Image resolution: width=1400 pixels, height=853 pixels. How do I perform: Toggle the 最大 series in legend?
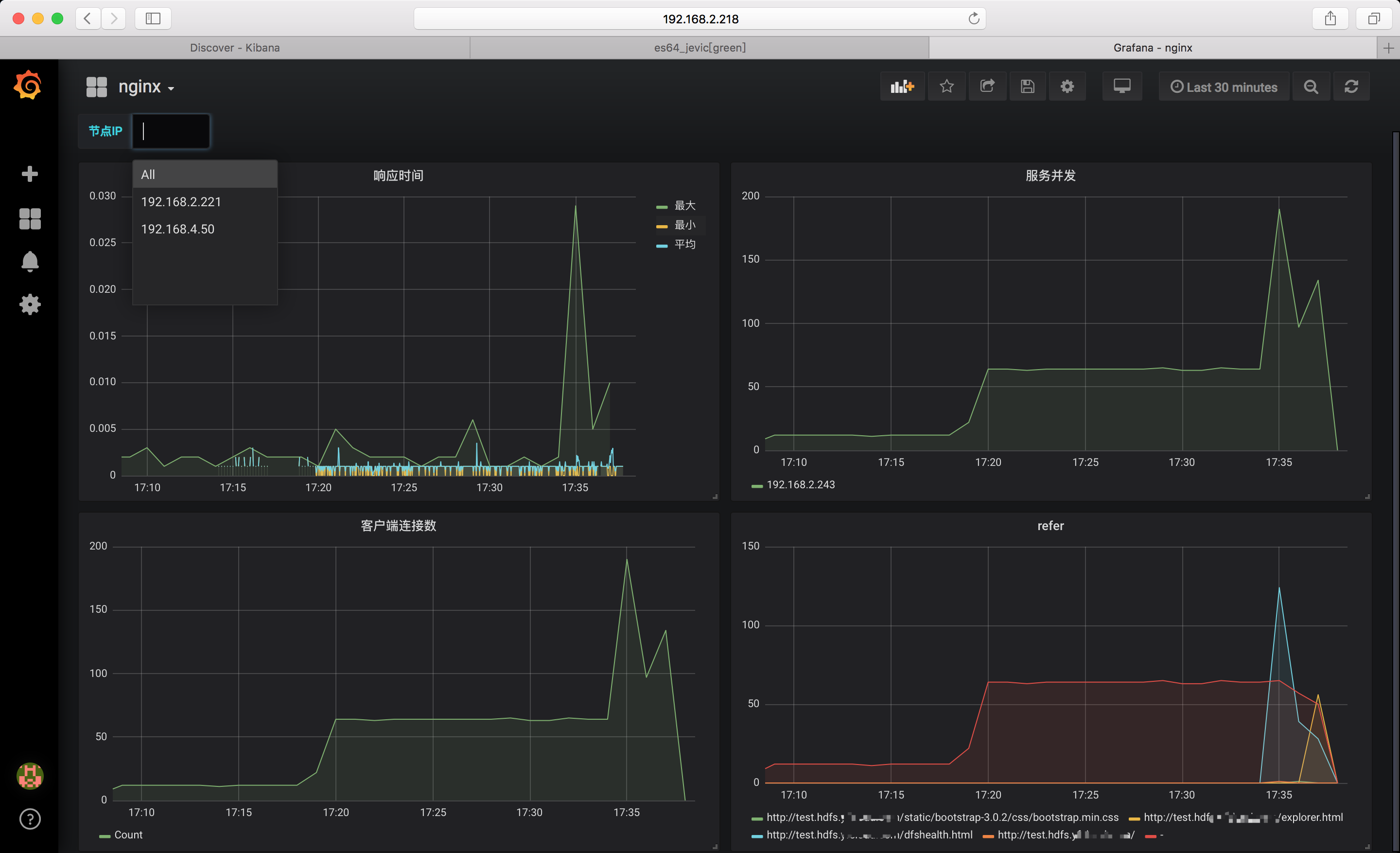point(684,206)
